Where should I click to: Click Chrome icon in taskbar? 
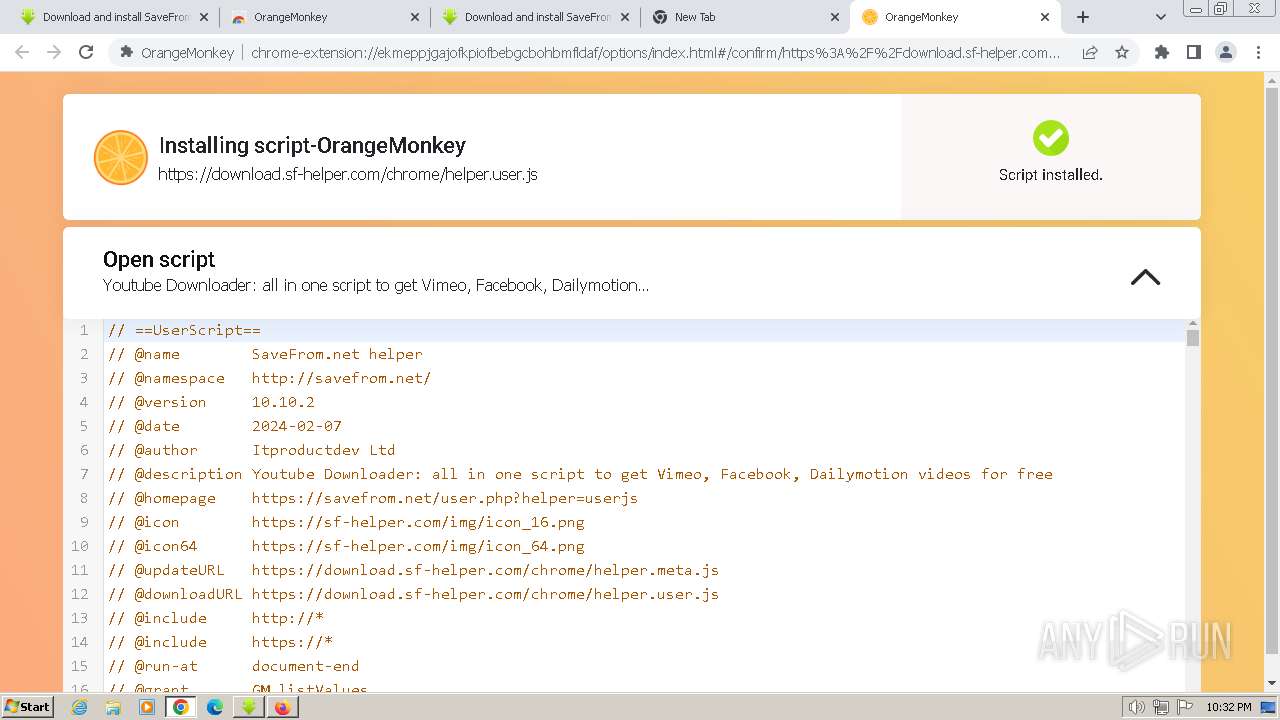181,707
